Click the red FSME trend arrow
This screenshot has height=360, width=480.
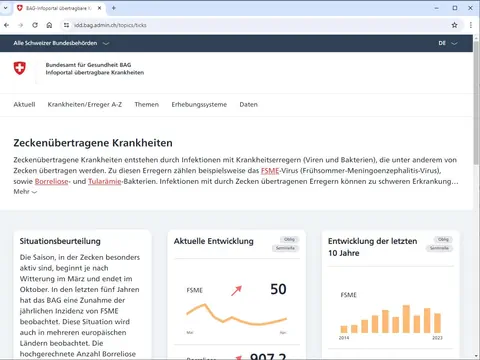pos(236,291)
